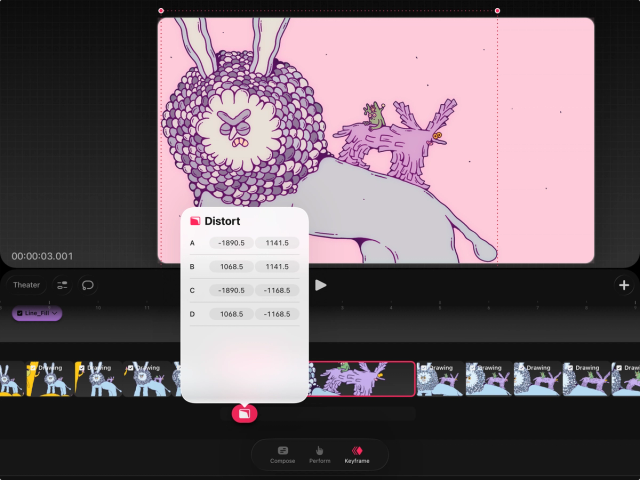Click the Distort icon in the popup header
Image resolution: width=640 pixels, height=480 pixels.
click(195, 221)
